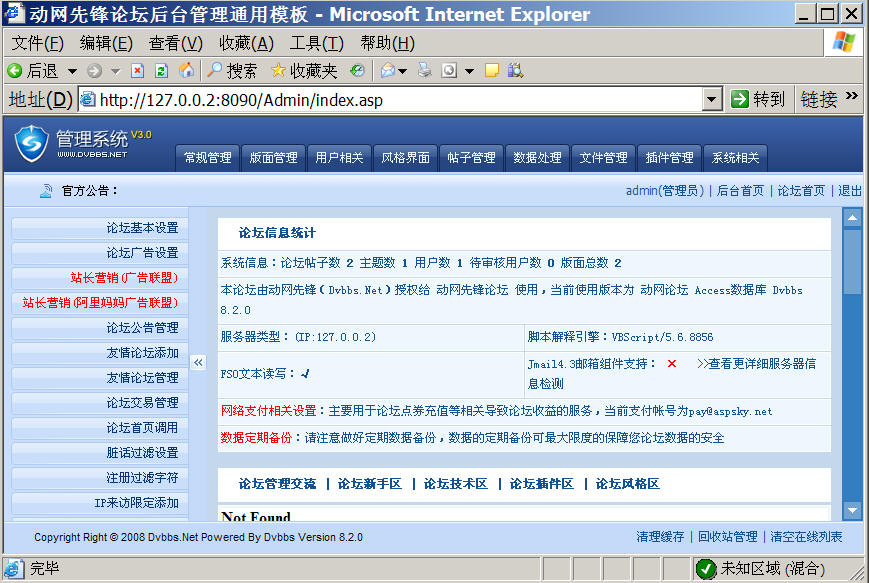The width and height of the screenshot is (869, 583).
Task: Collapse the left sidebar with « button
Action: (x=198, y=362)
